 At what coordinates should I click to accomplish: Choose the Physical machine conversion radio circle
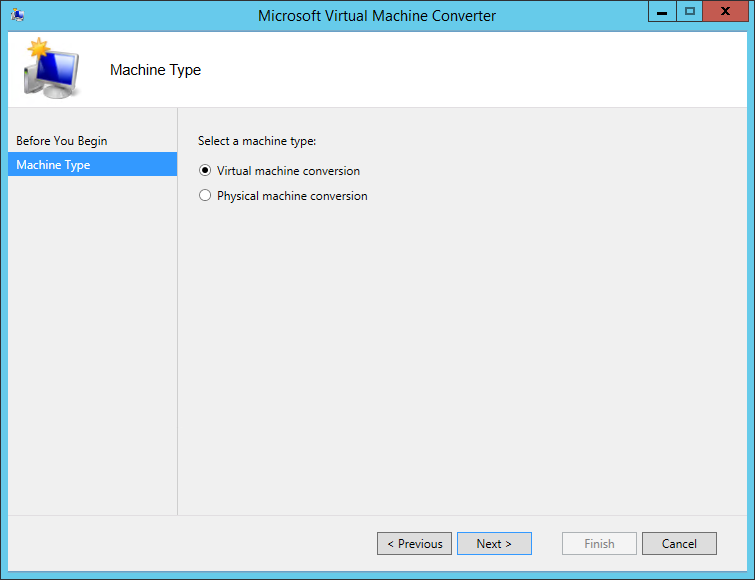[206, 196]
